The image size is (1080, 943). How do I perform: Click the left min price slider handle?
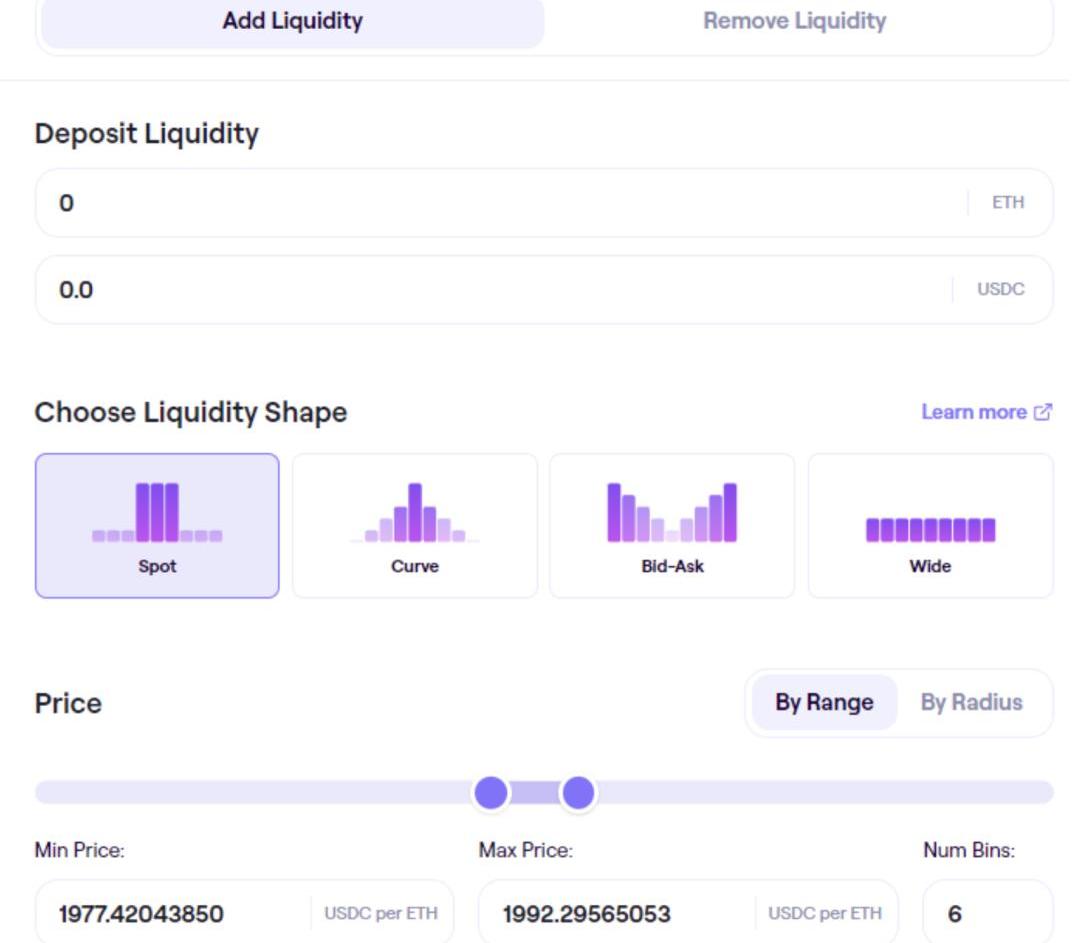(x=491, y=793)
